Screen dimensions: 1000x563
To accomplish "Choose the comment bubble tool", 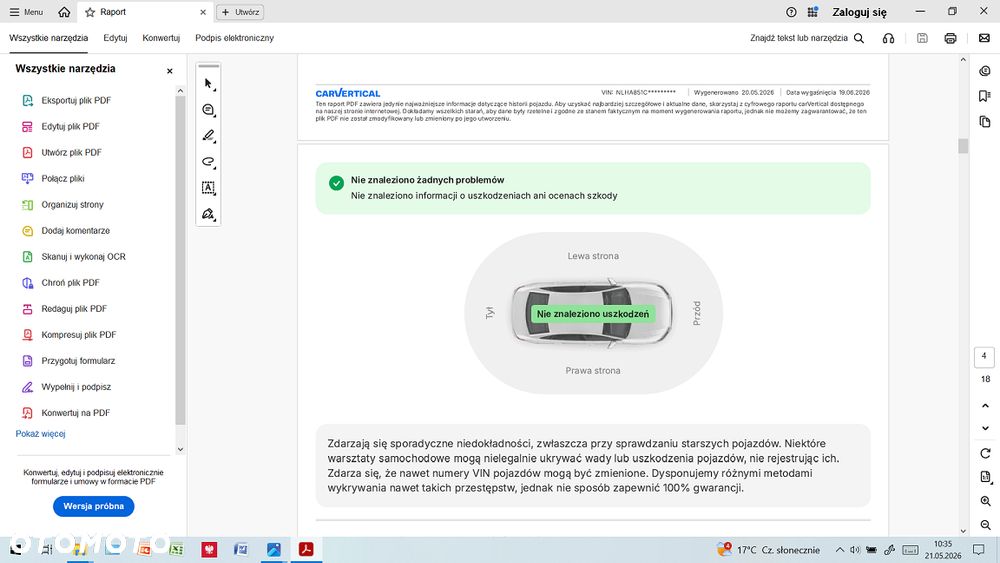I will pyautogui.click(x=209, y=110).
